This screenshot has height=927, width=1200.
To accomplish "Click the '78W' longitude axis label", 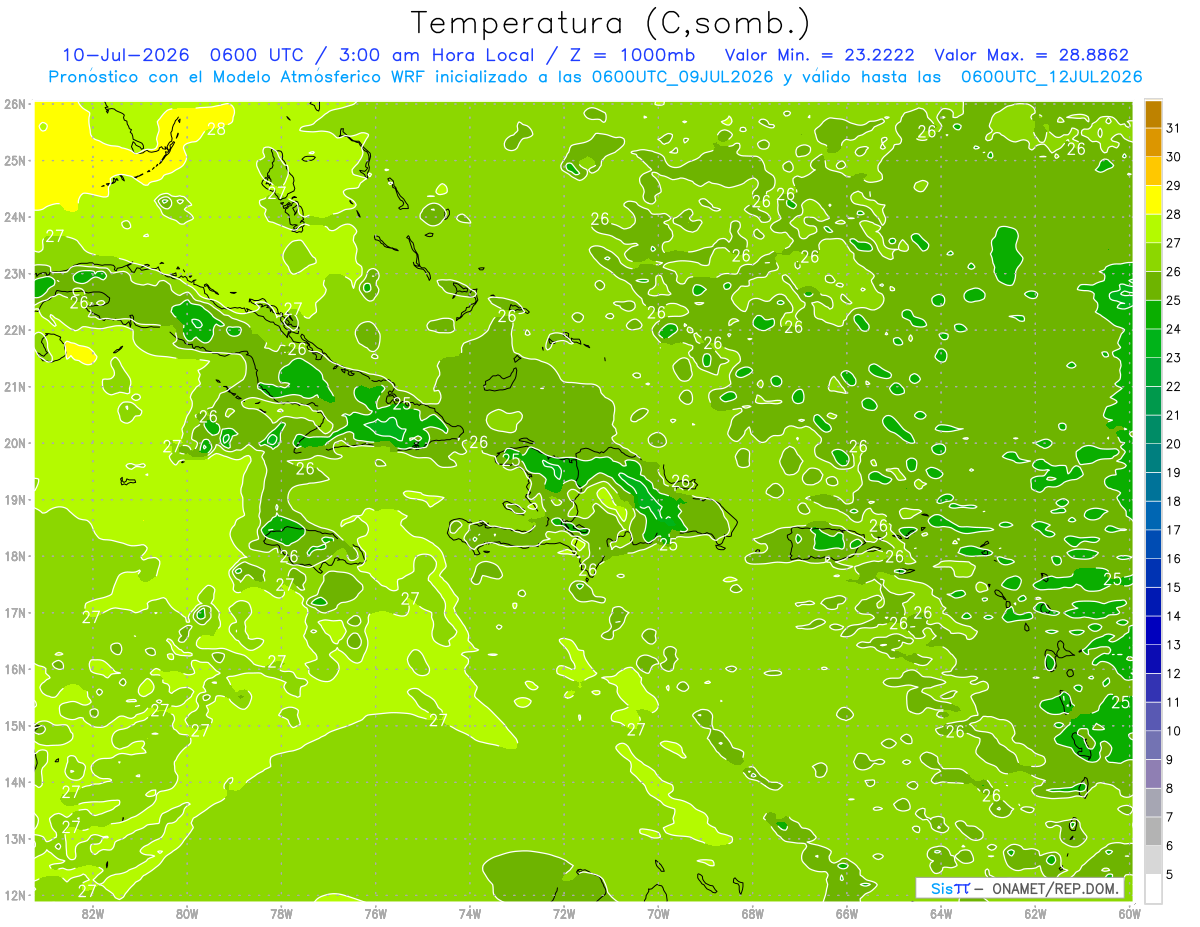I will (281, 913).
